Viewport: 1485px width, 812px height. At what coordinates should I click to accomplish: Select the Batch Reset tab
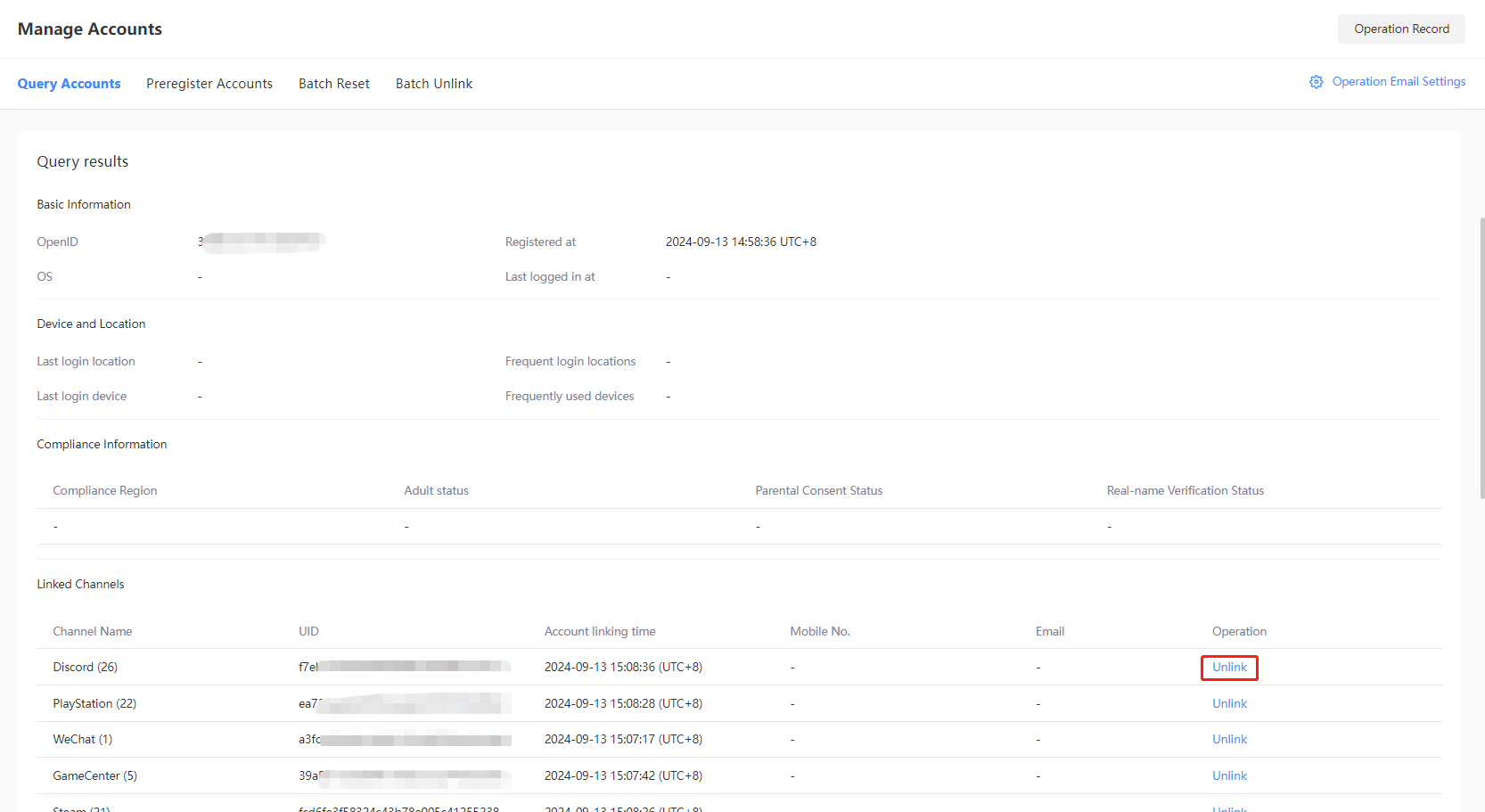333,84
